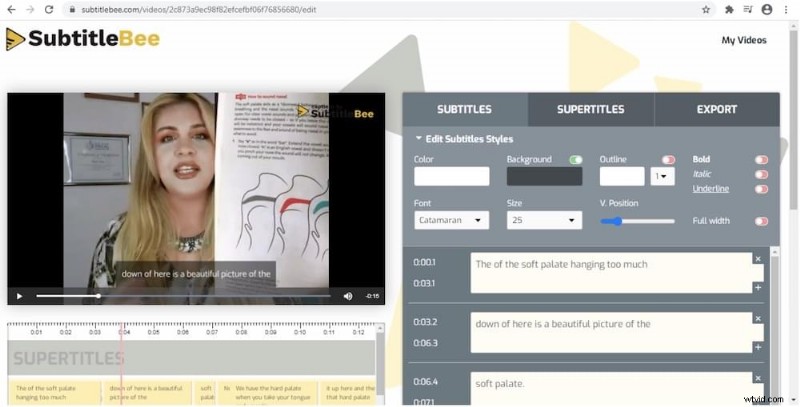Switch to the SUPERTITLES tab
Screen dimensions: 800x407
coord(591,109)
